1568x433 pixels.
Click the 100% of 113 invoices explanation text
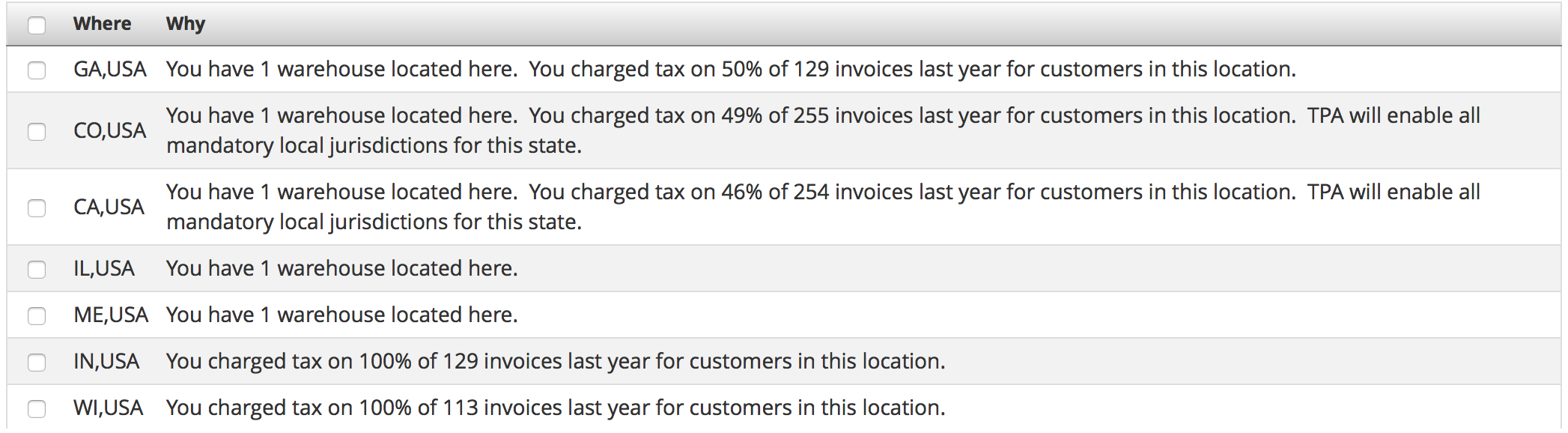tap(555, 408)
